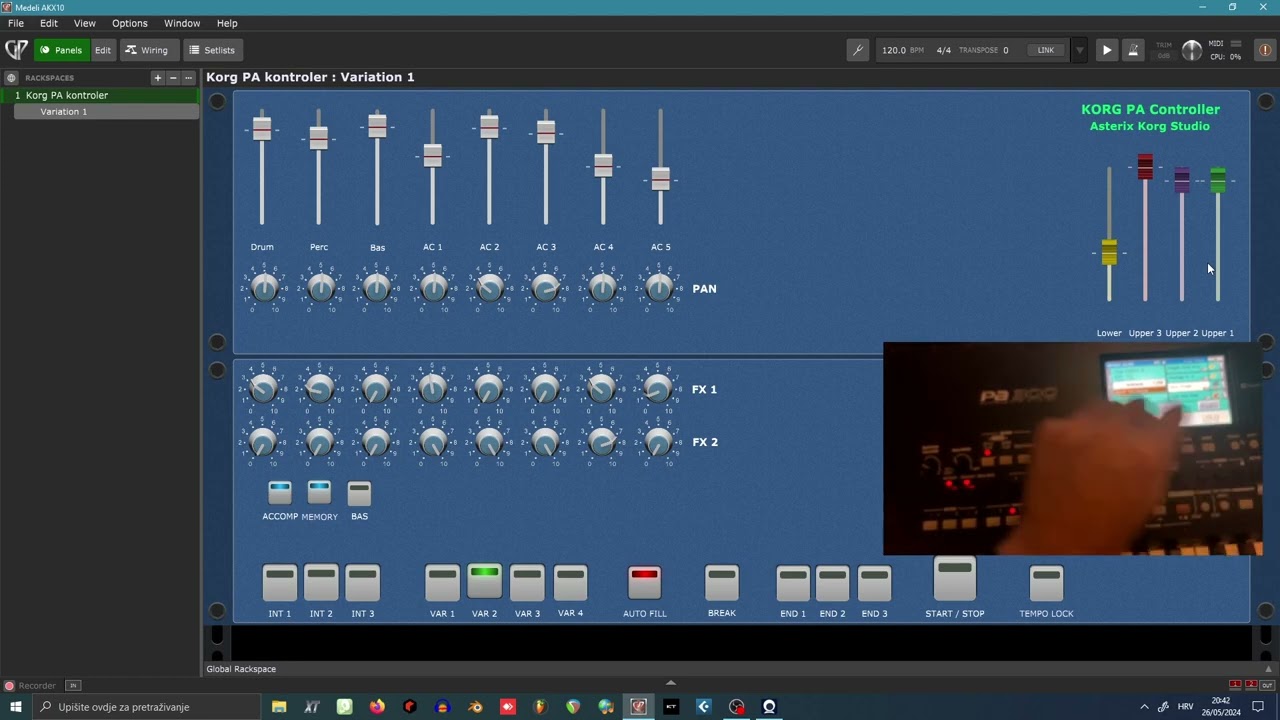Toggle the ACCOMP switch

tap(280, 493)
